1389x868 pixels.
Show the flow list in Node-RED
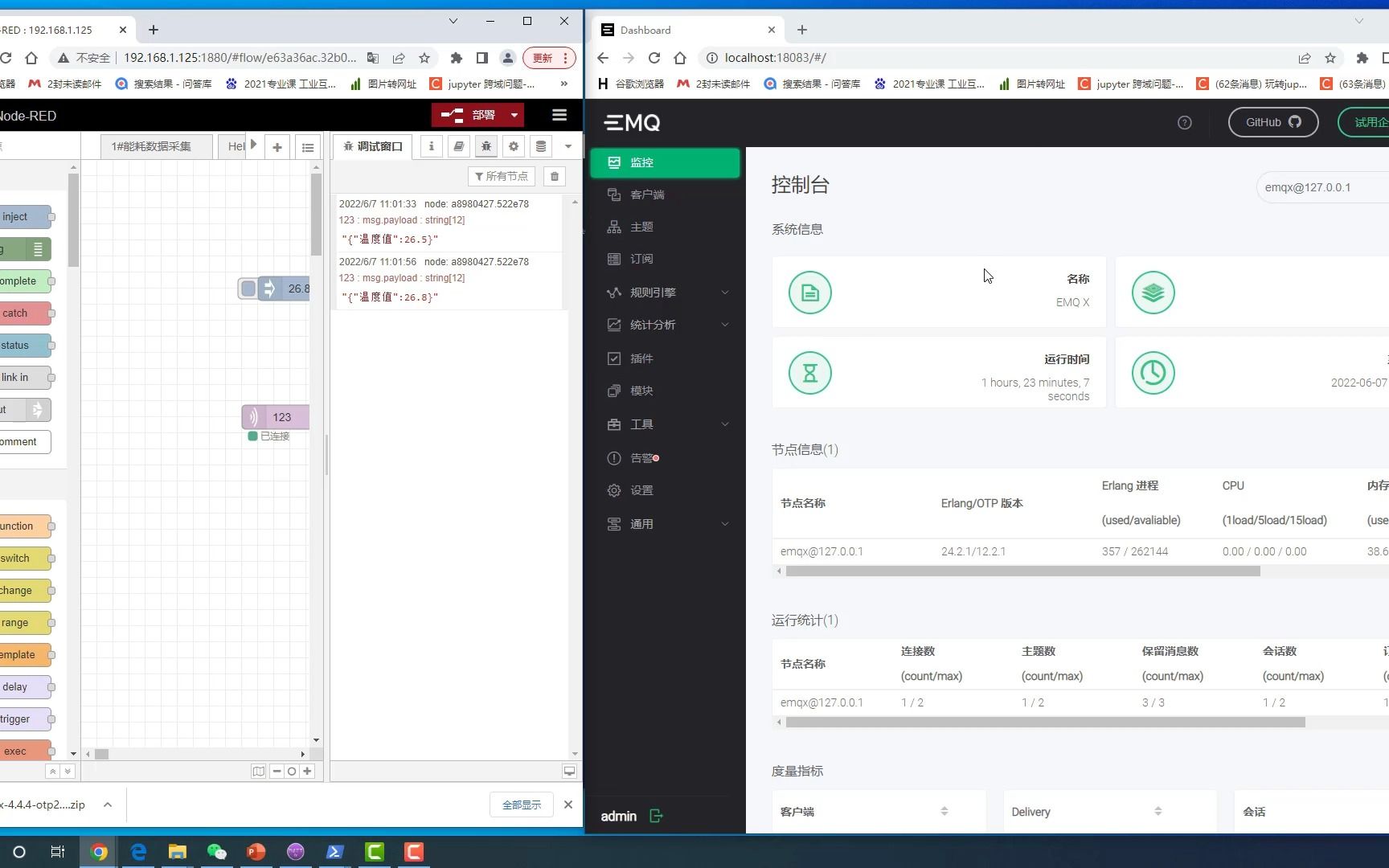click(308, 147)
